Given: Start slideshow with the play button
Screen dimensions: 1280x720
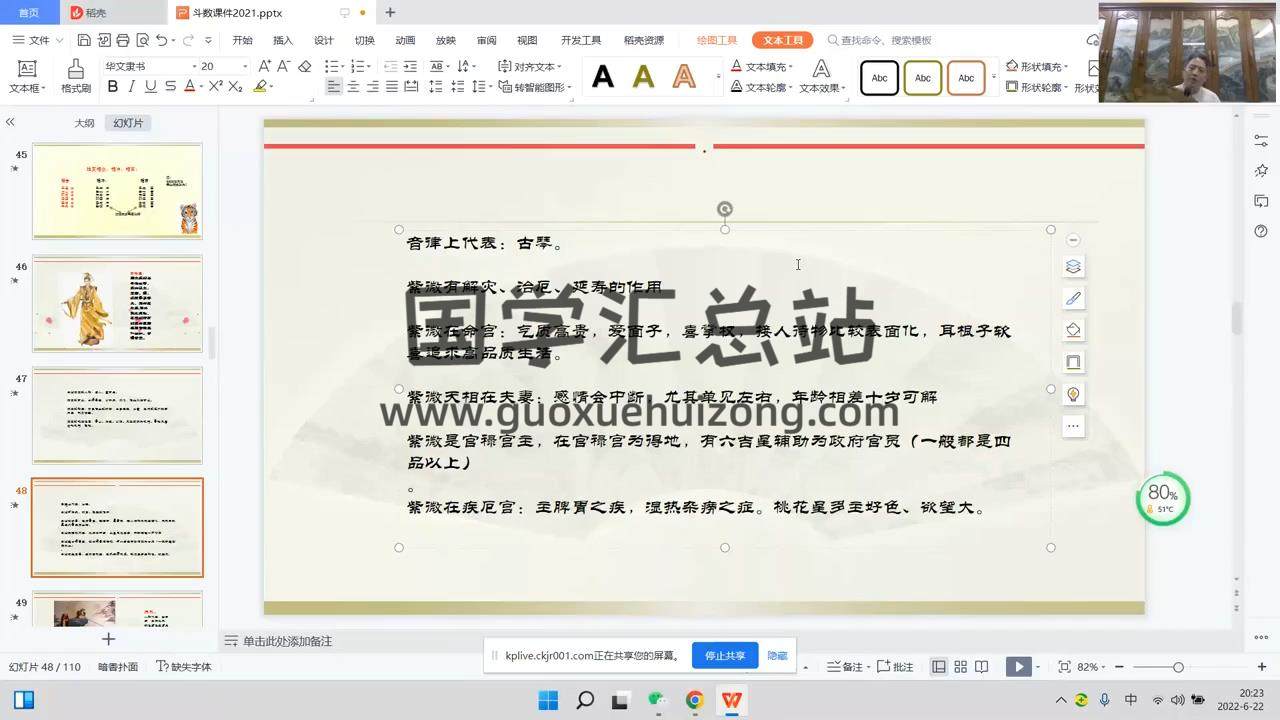Looking at the screenshot, I should point(1018,667).
